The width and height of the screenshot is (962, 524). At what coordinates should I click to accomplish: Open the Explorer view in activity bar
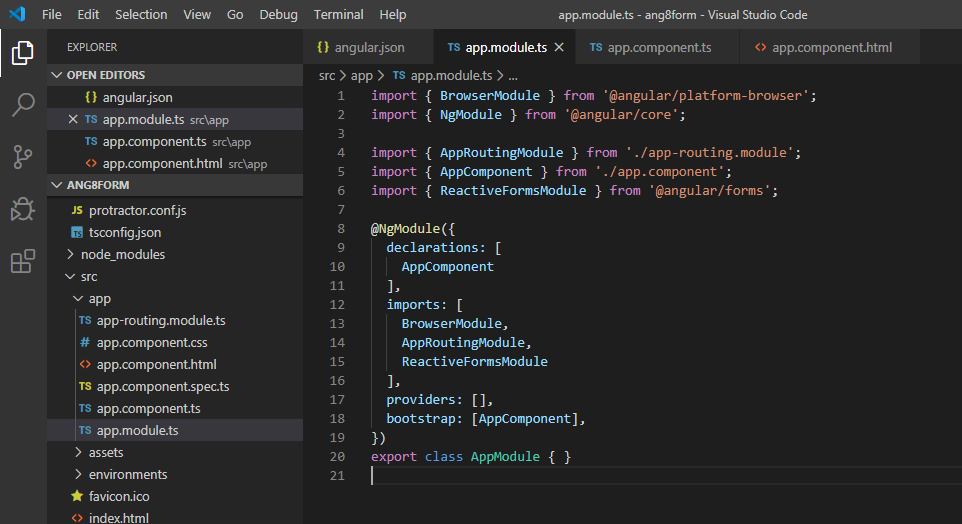(23, 53)
